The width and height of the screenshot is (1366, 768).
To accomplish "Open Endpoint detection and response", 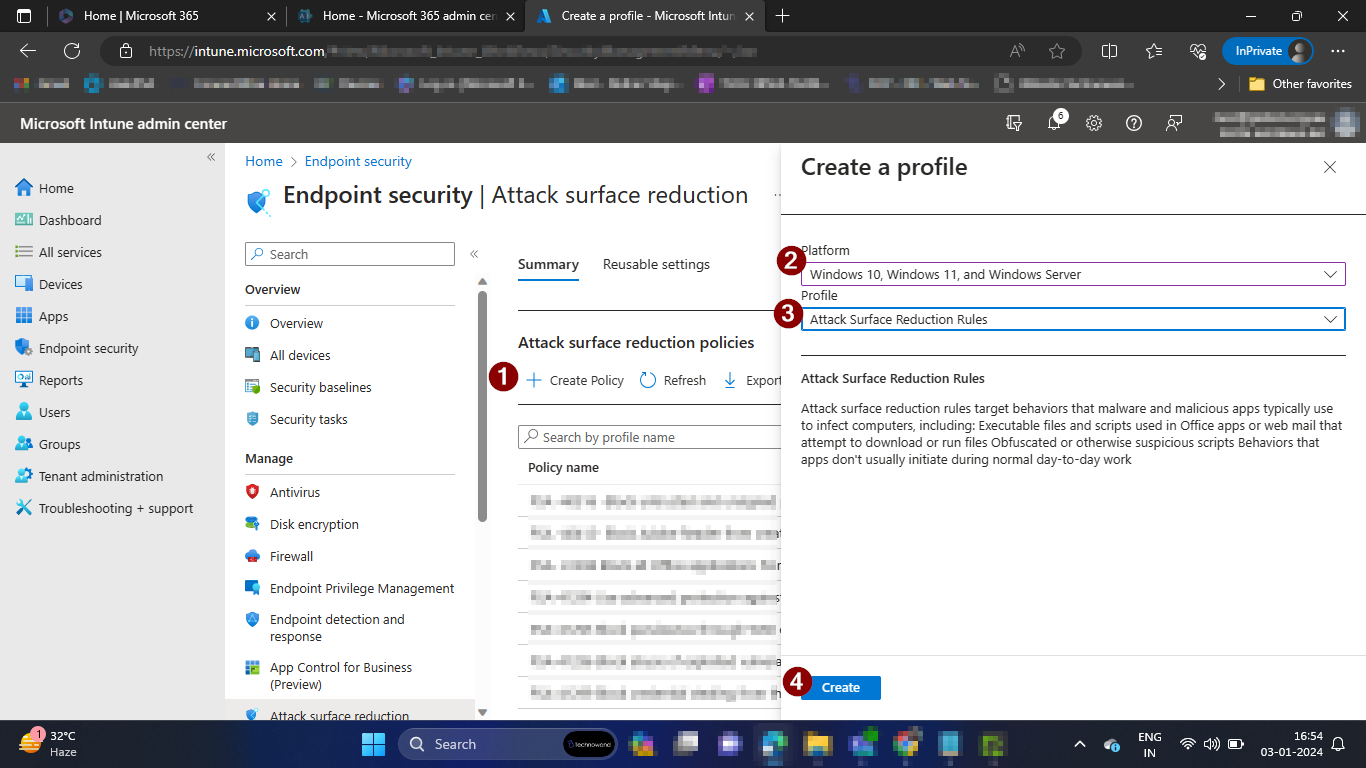I will pyautogui.click(x=325, y=628).
